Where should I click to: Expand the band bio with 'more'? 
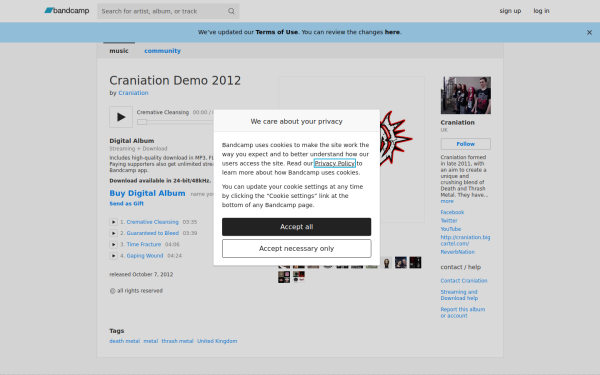pos(447,201)
